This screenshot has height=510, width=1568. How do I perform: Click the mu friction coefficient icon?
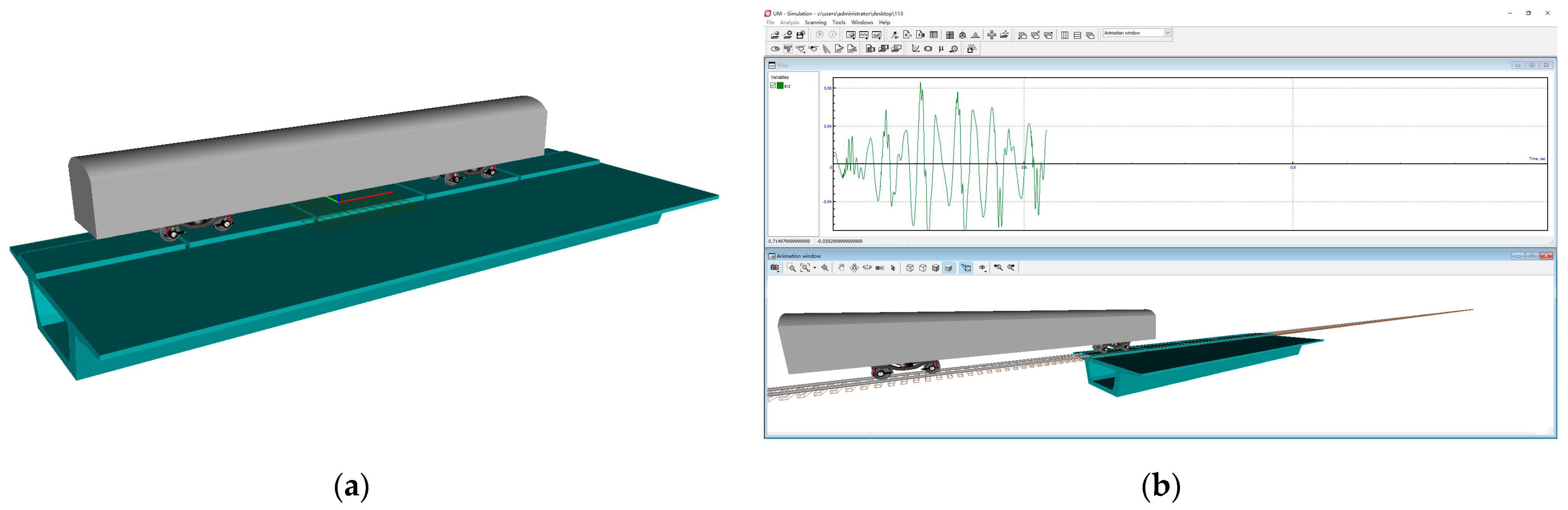click(x=941, y=49)
